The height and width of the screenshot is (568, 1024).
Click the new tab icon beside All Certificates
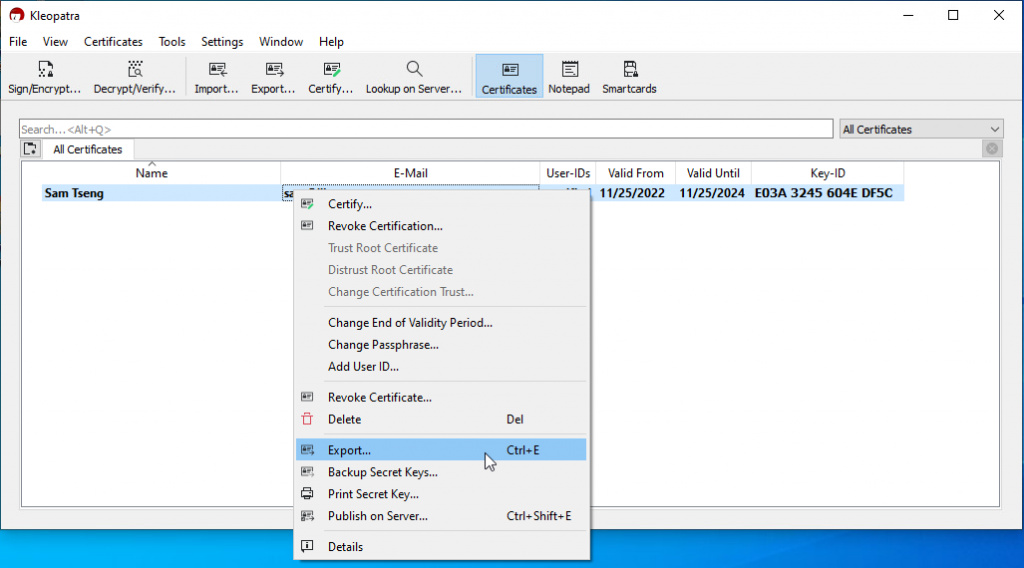pyautogui.click(x=30, y=149)
